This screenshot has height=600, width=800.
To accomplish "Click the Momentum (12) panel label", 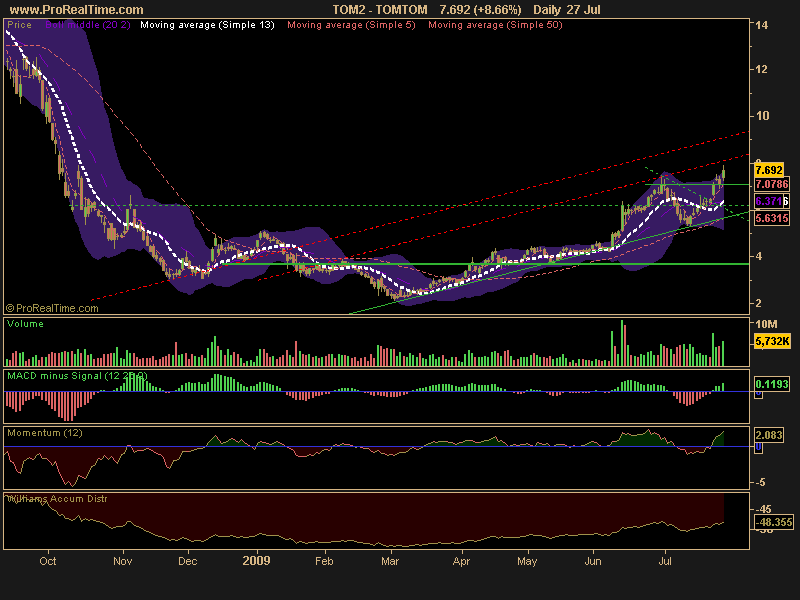I will (x=45, y=433).
